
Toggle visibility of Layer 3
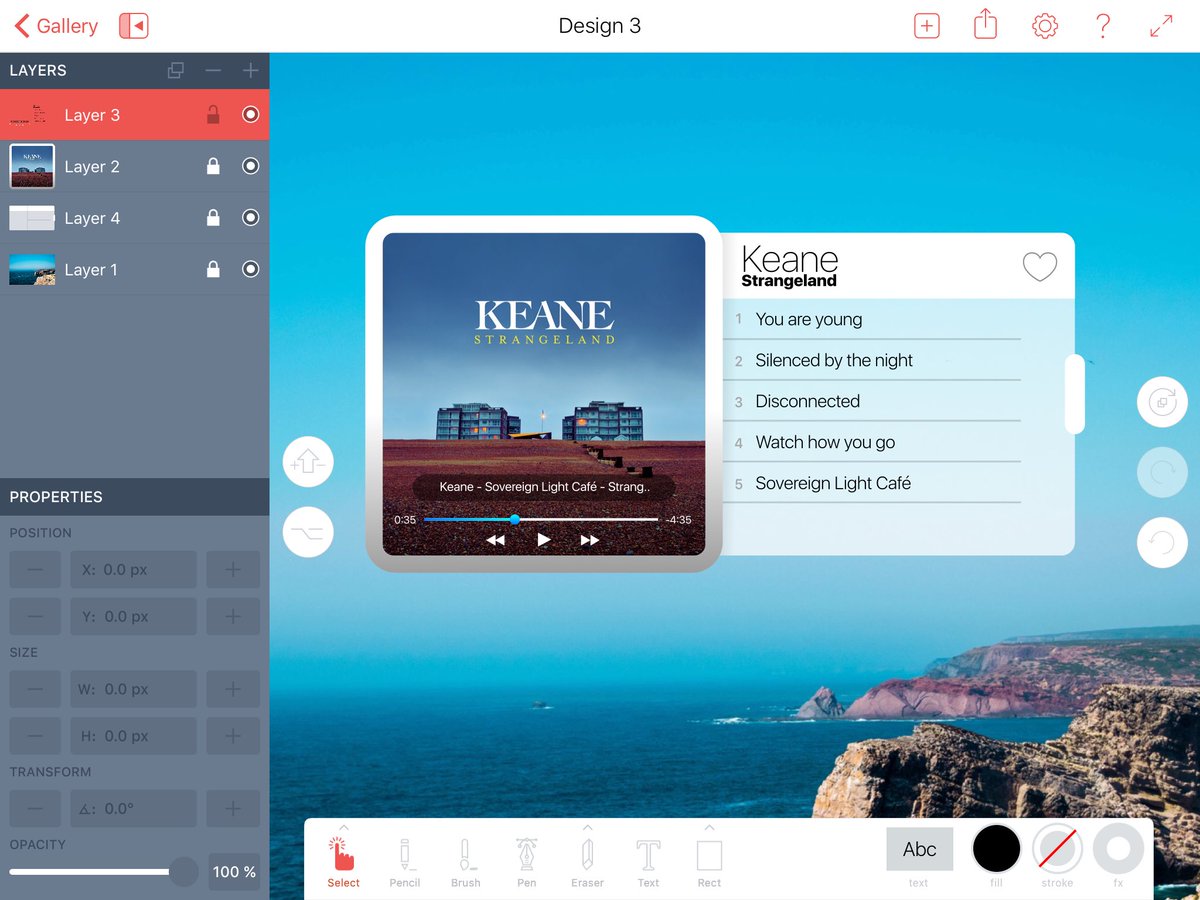coord(251,115)
